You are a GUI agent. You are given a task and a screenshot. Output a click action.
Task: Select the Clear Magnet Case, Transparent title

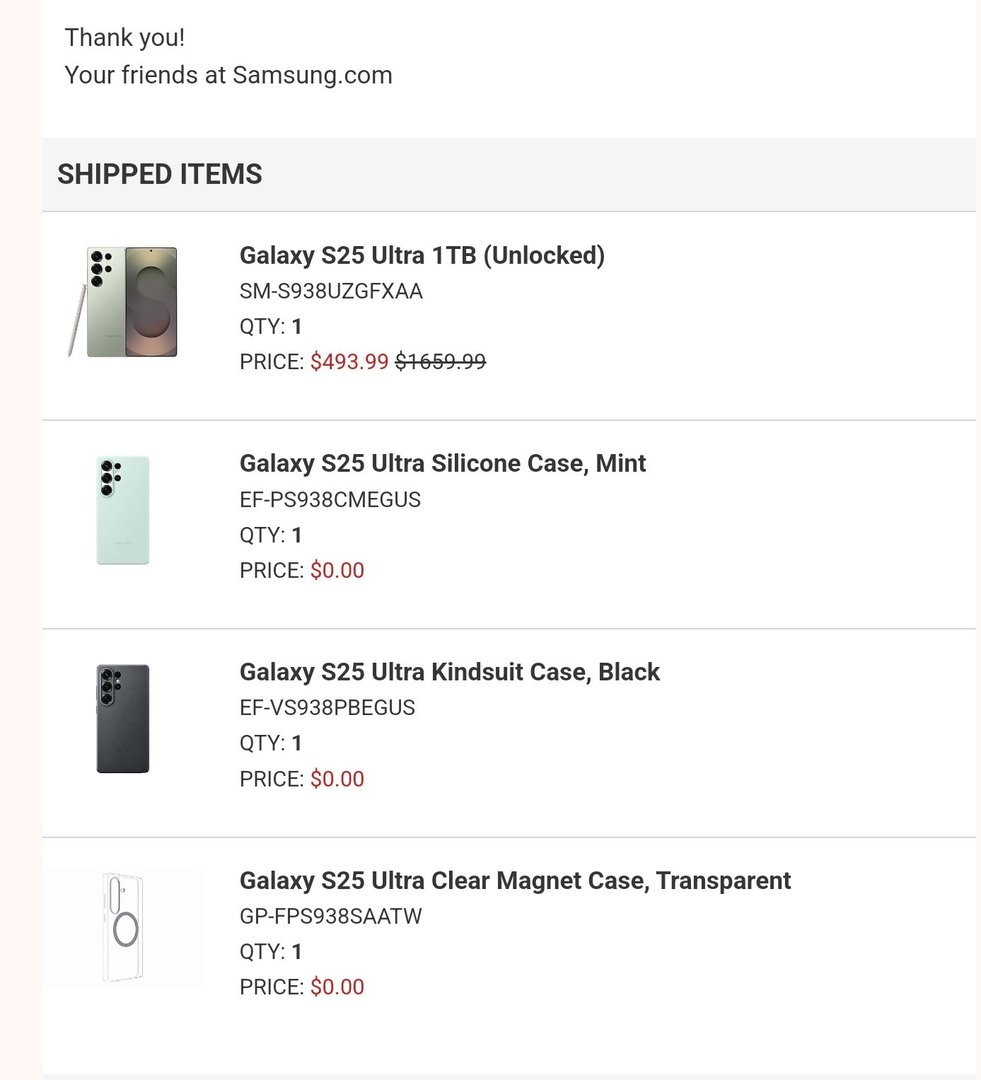click(515, 881)
